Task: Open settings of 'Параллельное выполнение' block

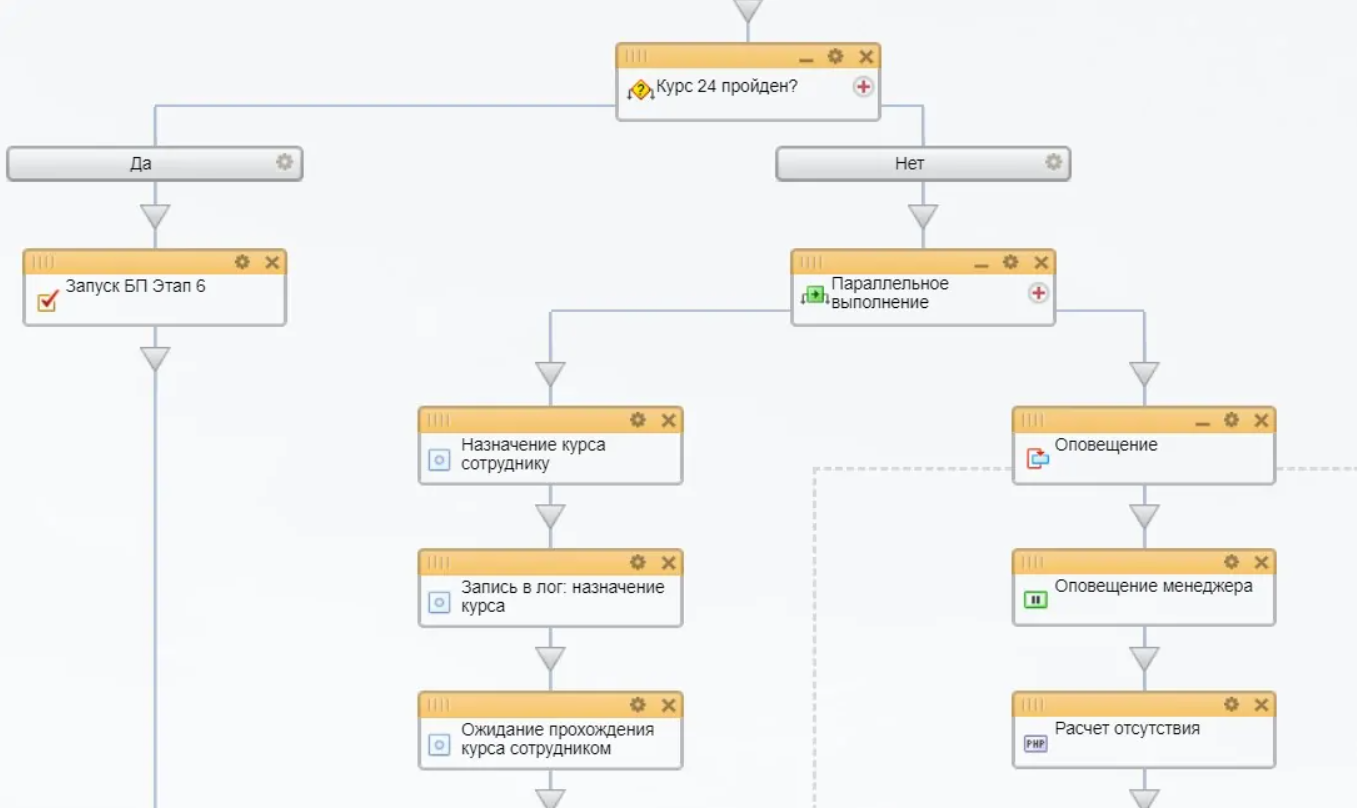Action: 1011,262
